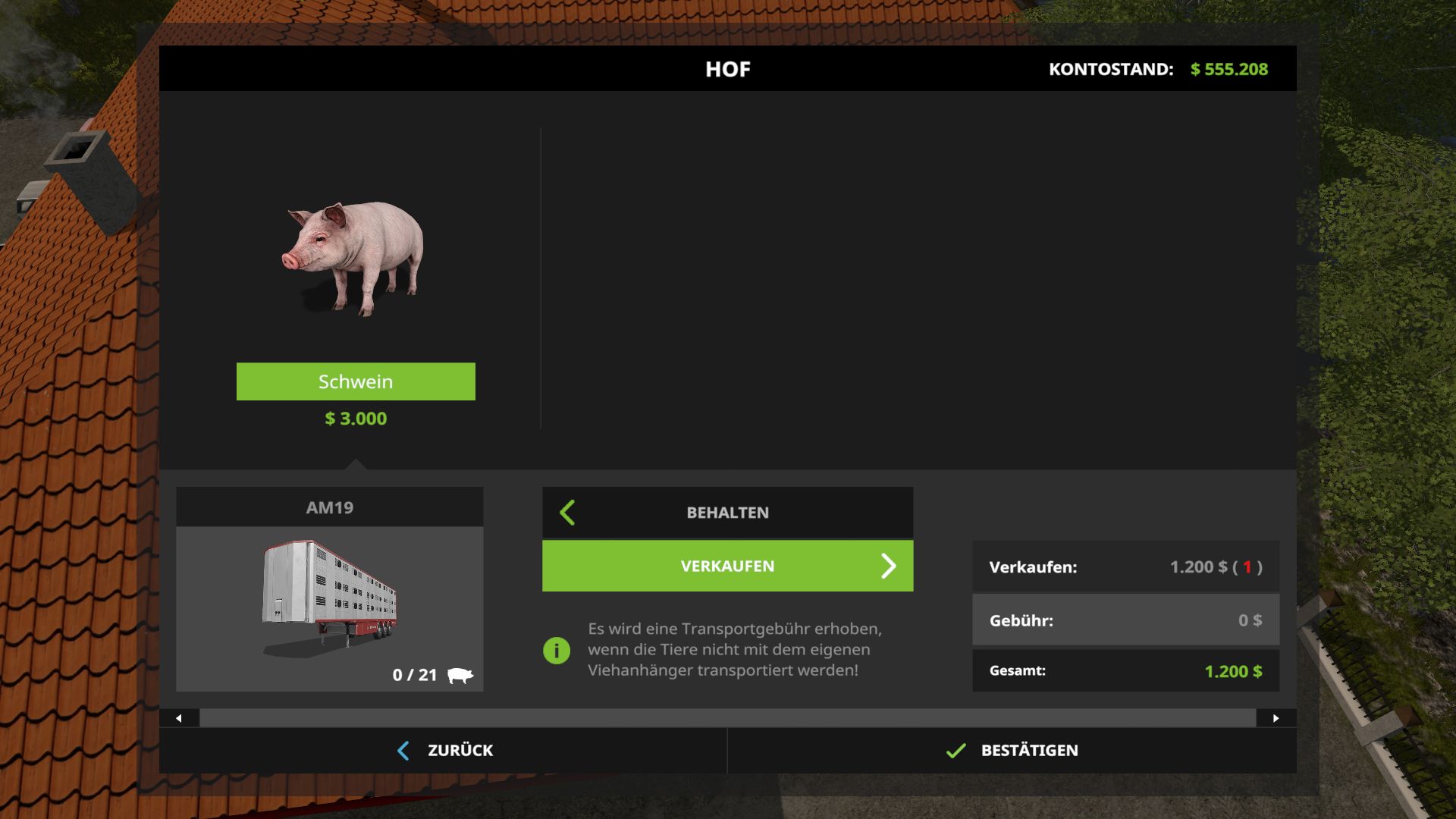
Task: Click the pig animal image
Action: tap(353, 258)
